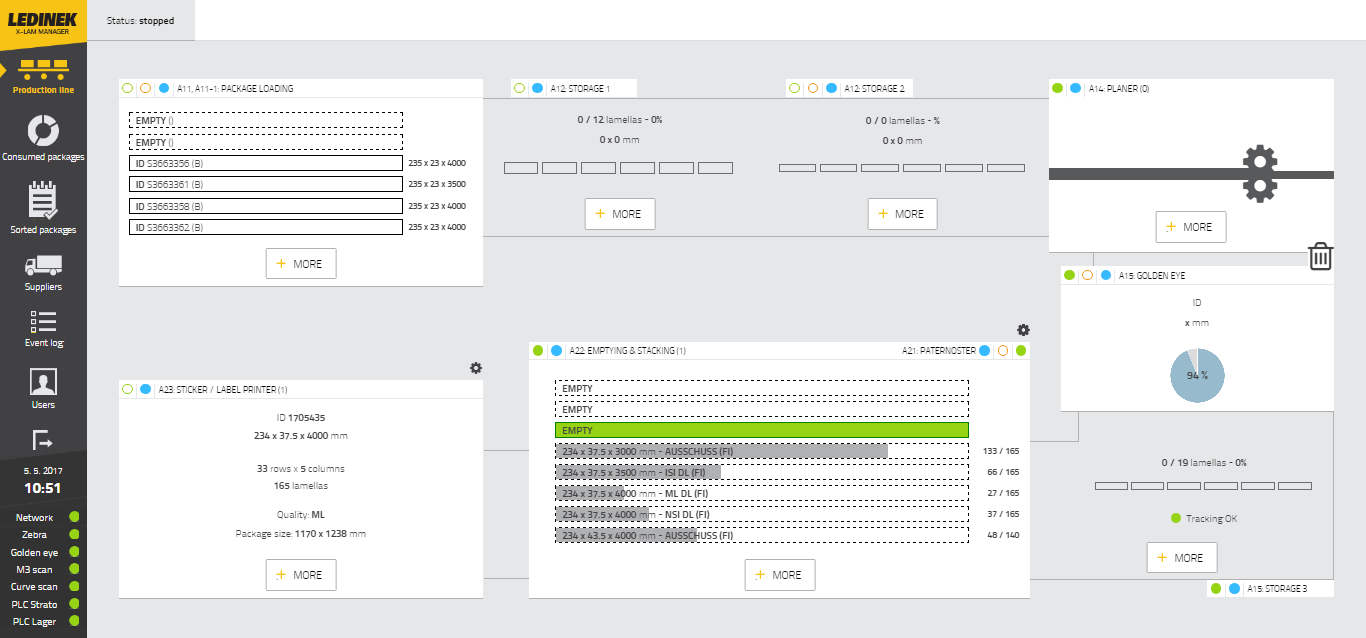Screen dimensions: 1366x638
Task: Select package ID S3663356 row
Action: [x=265, y=163]
